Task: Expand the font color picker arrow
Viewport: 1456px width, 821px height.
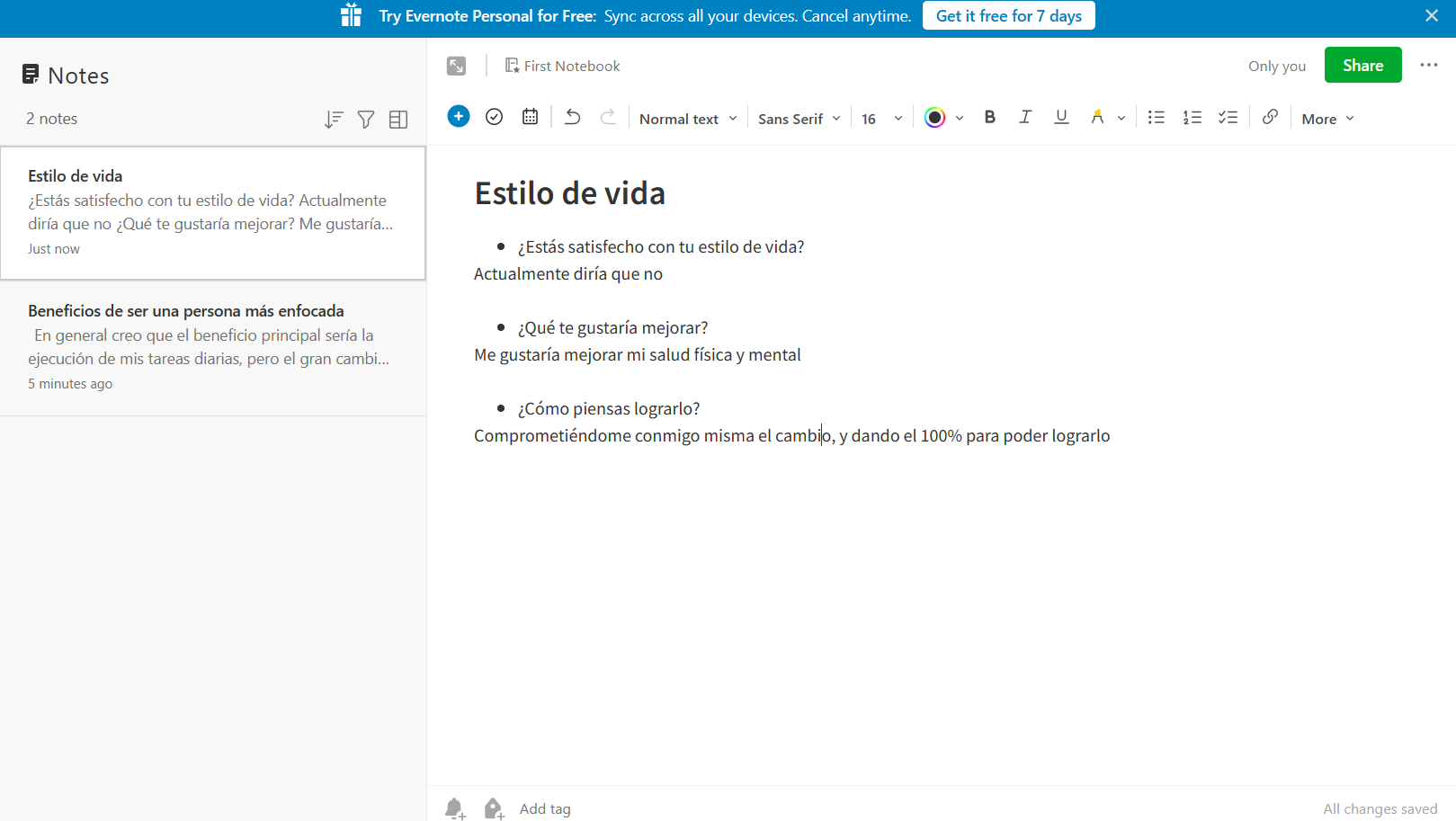Action: coord(960,118)
